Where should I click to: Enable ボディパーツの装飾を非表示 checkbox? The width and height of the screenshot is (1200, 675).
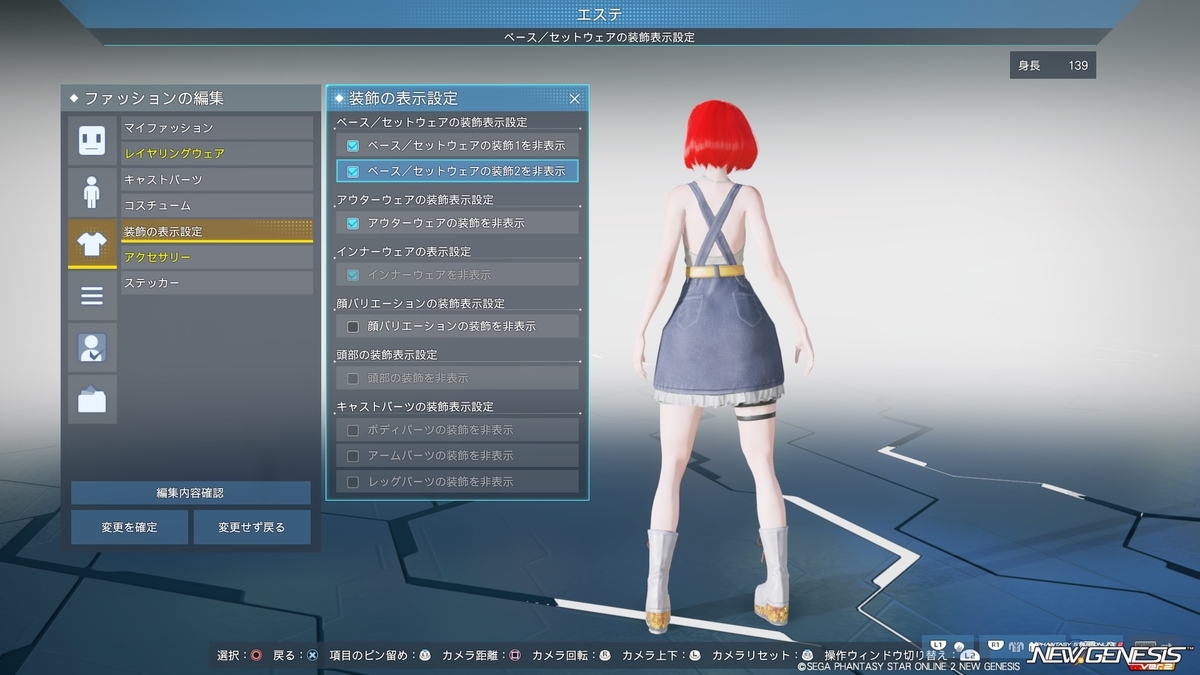pyautogui.click(x=352, y=430)
